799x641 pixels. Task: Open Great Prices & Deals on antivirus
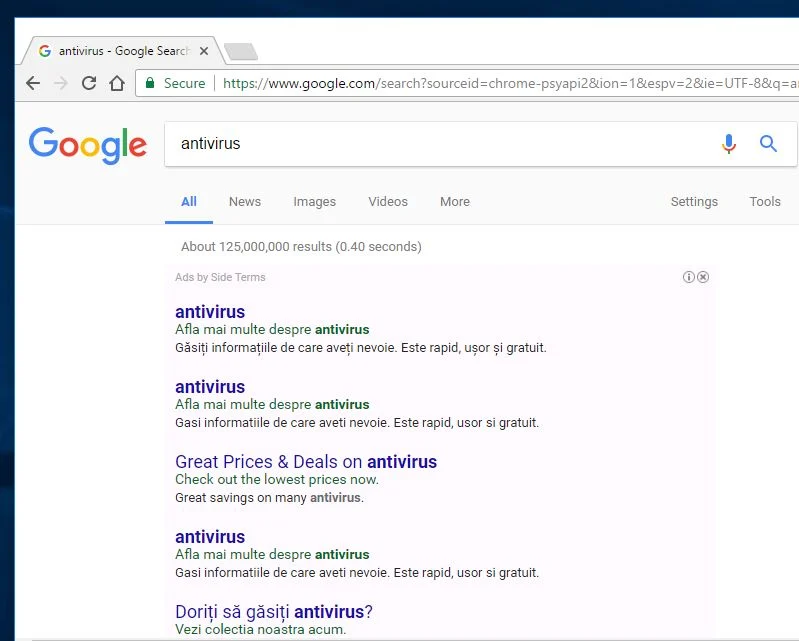click(x=306, y=462)
